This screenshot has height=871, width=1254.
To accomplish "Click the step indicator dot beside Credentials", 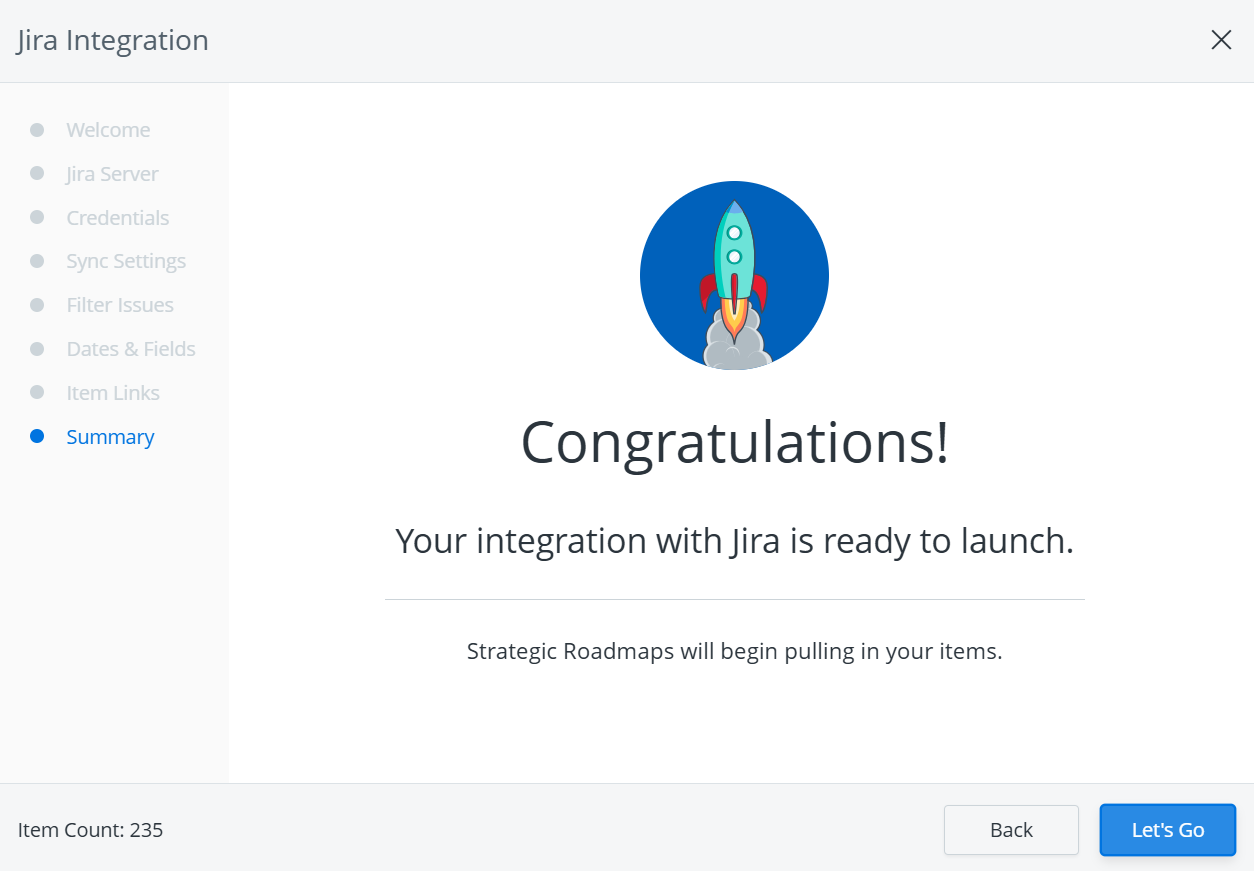I will [38, 217].
